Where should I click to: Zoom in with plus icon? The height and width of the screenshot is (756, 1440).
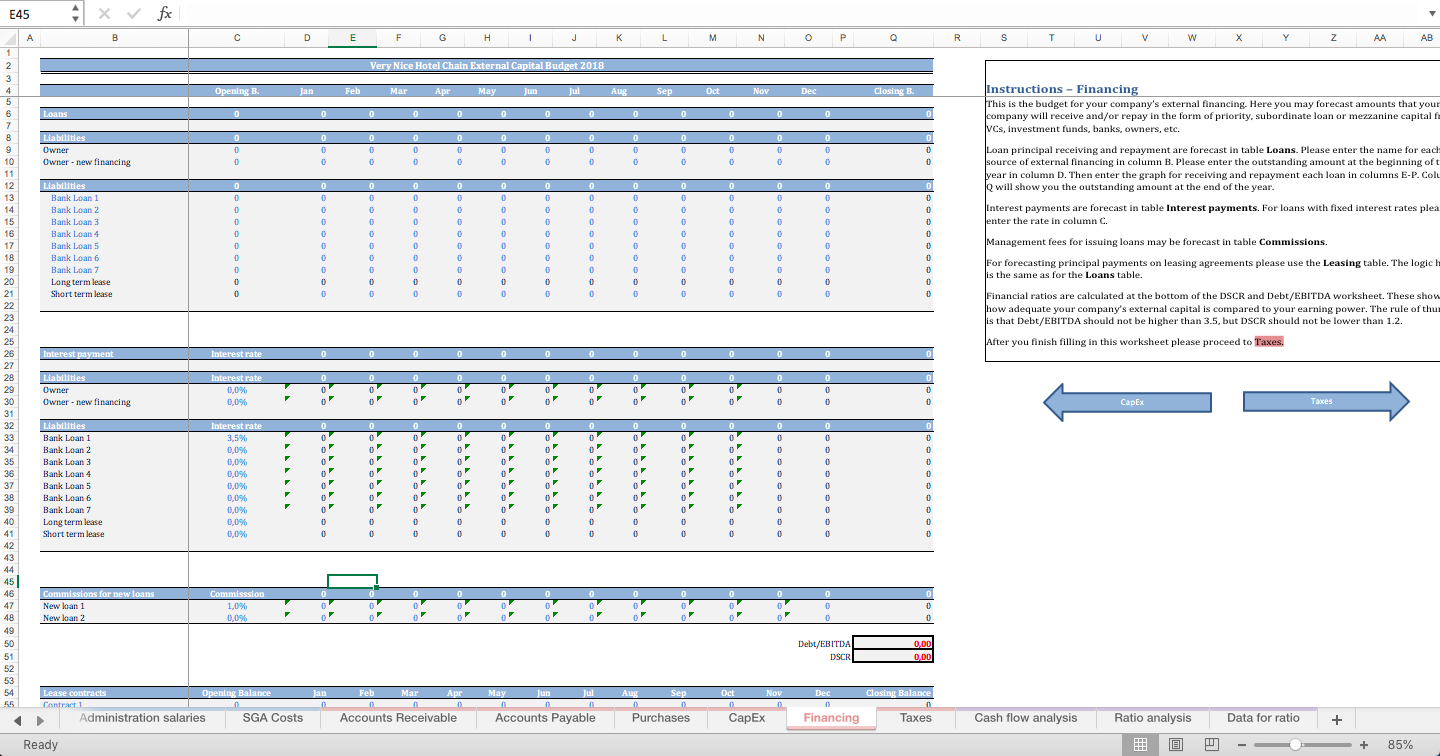coord(1363,744)
